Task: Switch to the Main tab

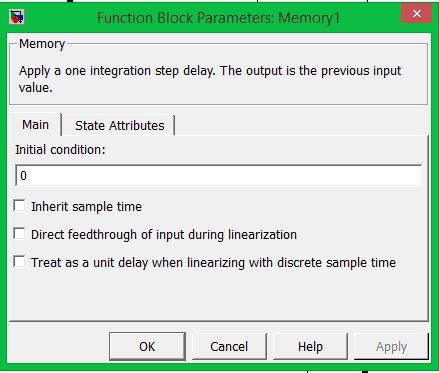Action: 35,125
